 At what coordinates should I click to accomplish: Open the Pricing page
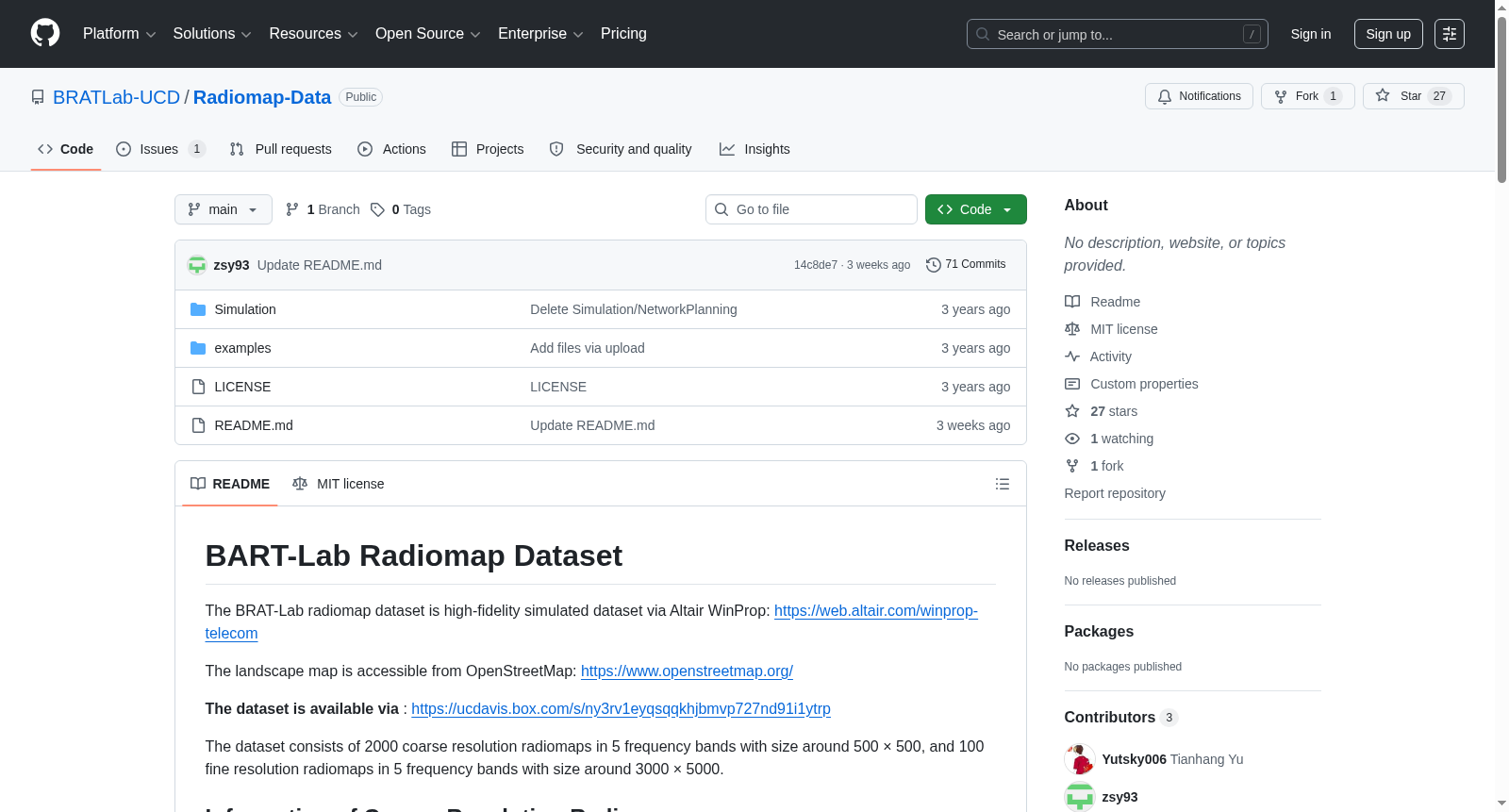pos(623,34)
